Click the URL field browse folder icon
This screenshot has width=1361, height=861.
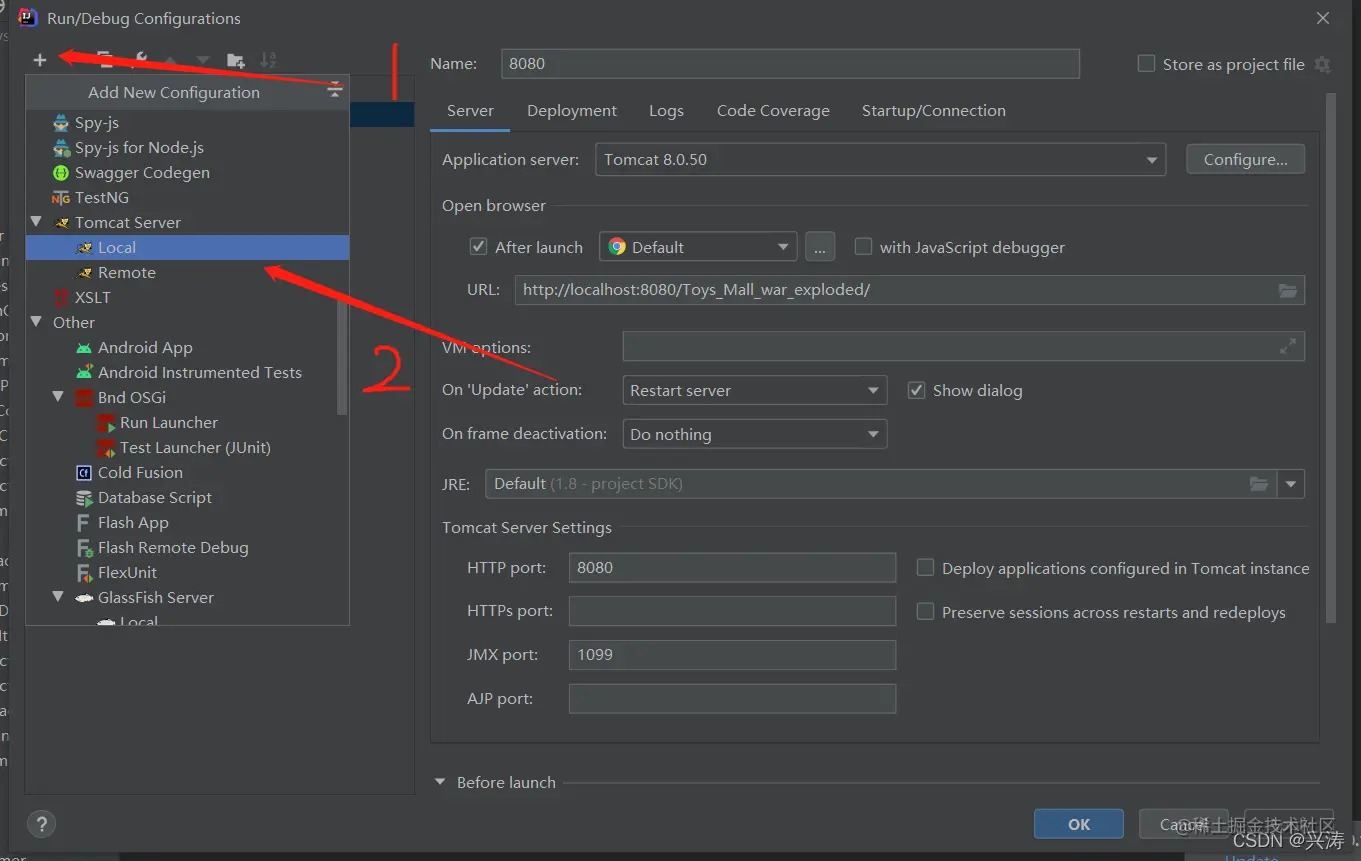[1288, 291]
